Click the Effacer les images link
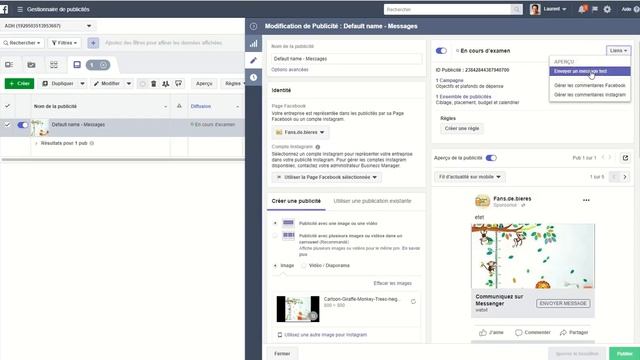640x360 pixels. [393, 283]
